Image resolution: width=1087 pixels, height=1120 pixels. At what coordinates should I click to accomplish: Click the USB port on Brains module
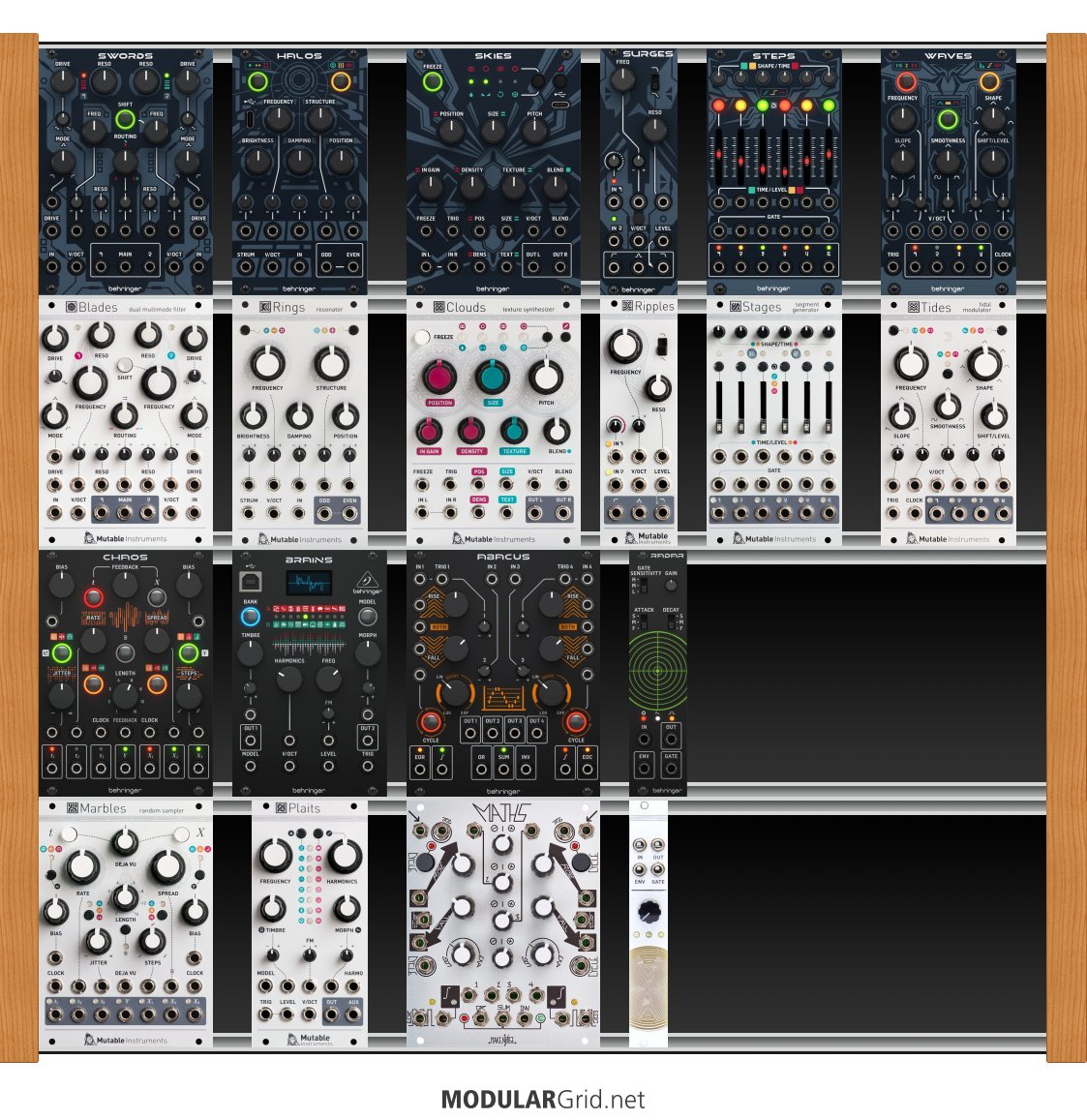(x=249, y=581)
